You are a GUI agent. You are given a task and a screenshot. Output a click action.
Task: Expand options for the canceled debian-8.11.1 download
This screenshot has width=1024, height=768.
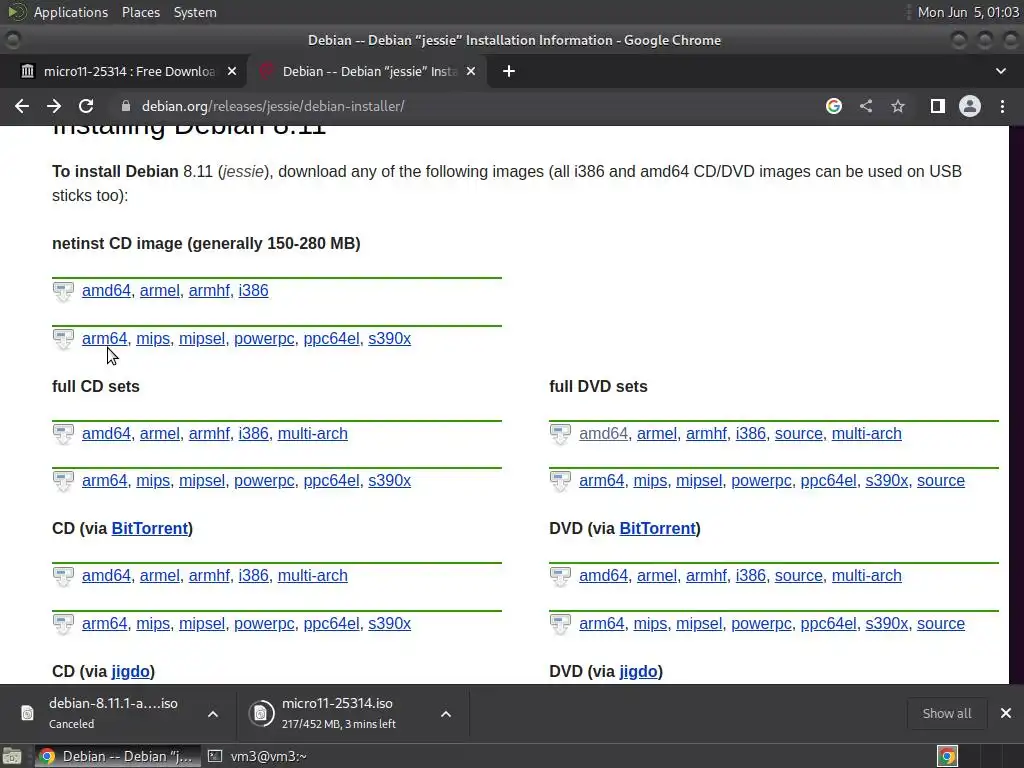[x=213, y=714]
